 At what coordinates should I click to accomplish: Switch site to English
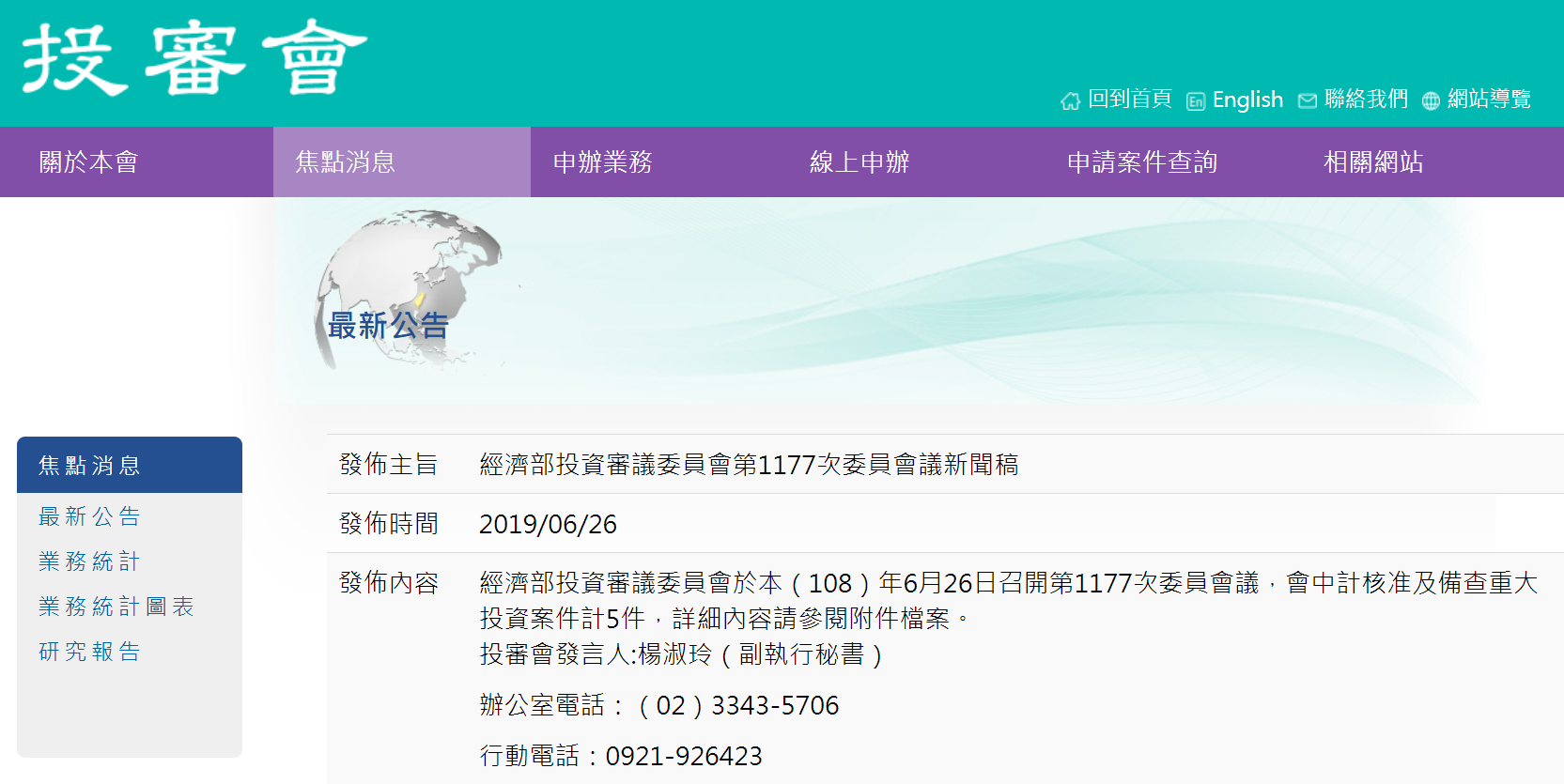(1247, 100)
